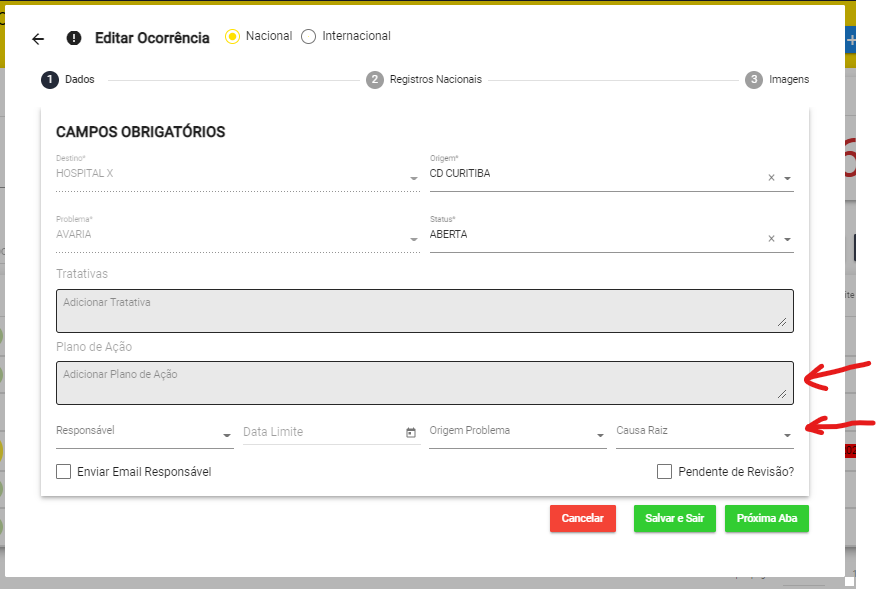The height and width of the screenshot is (589, 876).
Task: Click step 2 circle icon
Action: [375, 80]
